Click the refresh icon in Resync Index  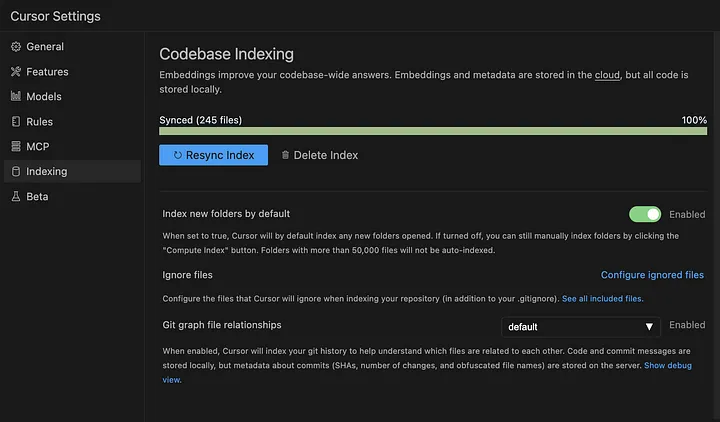tap(178, 155)
